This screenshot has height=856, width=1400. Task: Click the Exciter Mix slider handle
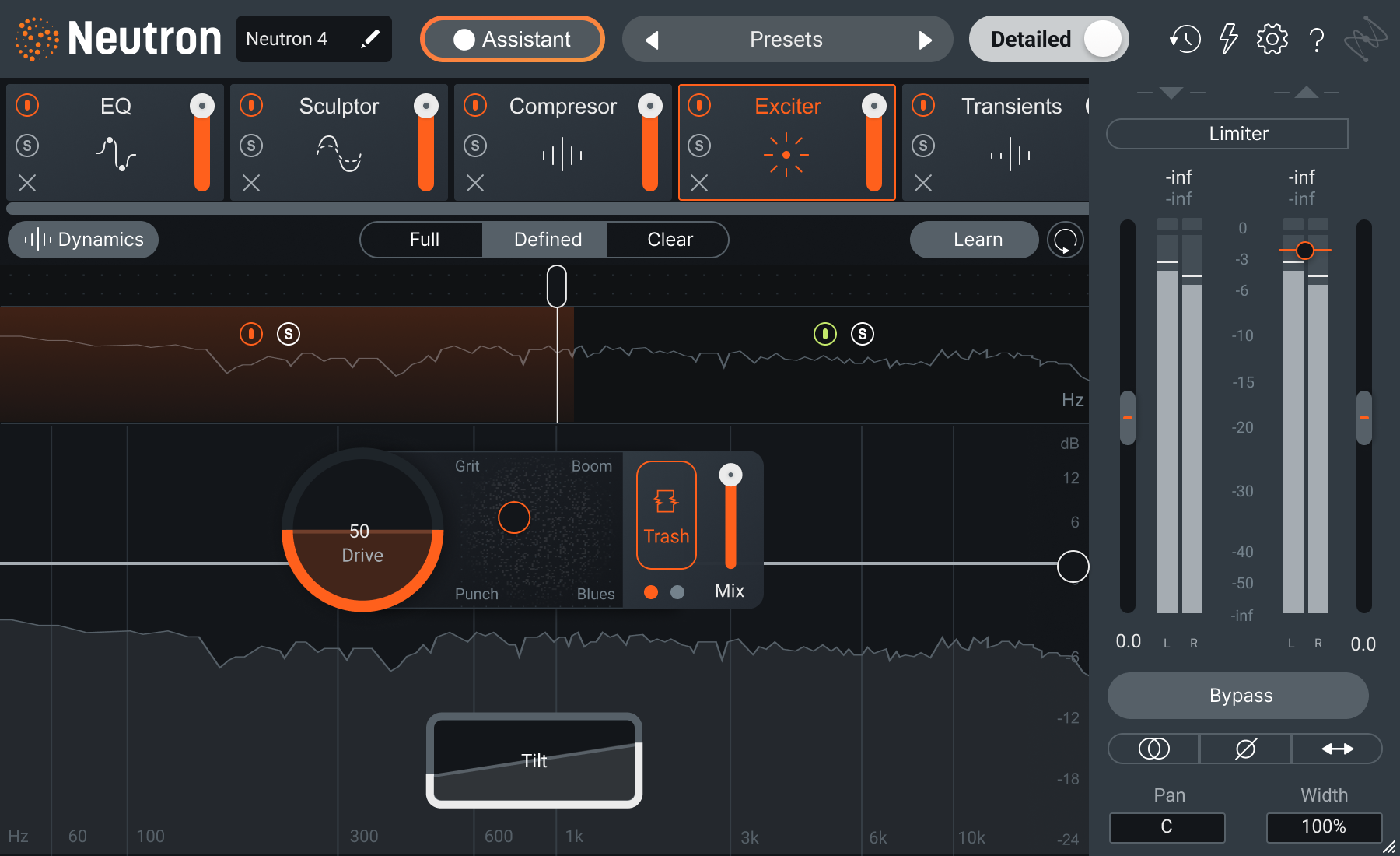point(730,475)
